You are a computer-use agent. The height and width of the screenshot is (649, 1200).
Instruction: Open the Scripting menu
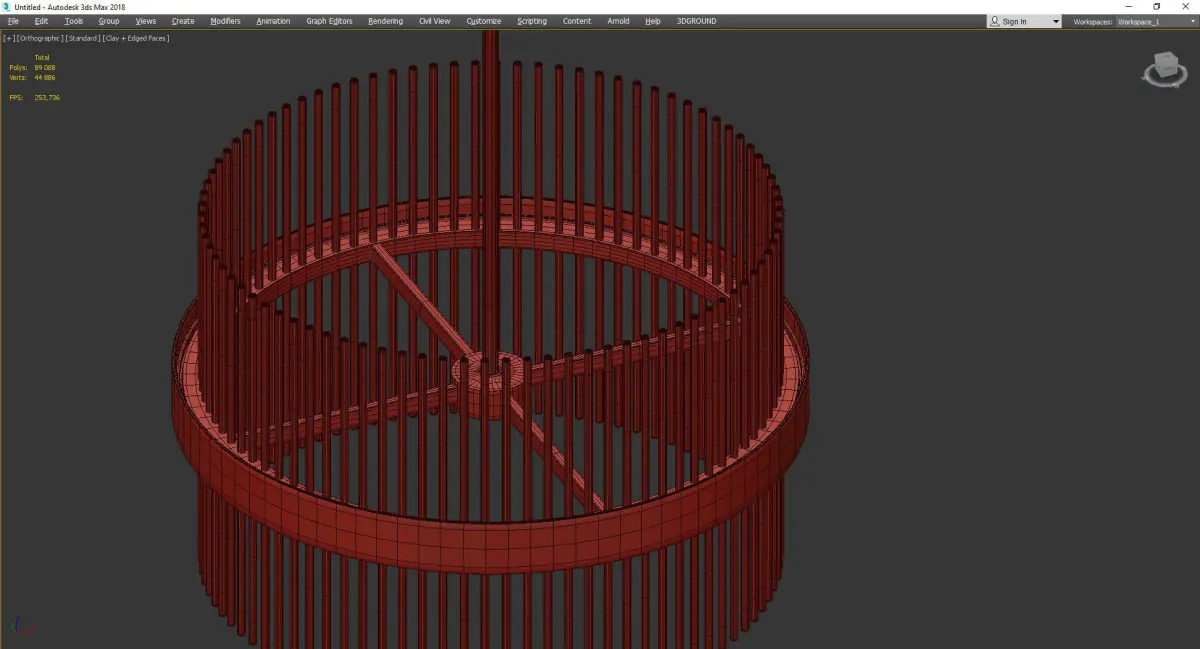point(532,21)
